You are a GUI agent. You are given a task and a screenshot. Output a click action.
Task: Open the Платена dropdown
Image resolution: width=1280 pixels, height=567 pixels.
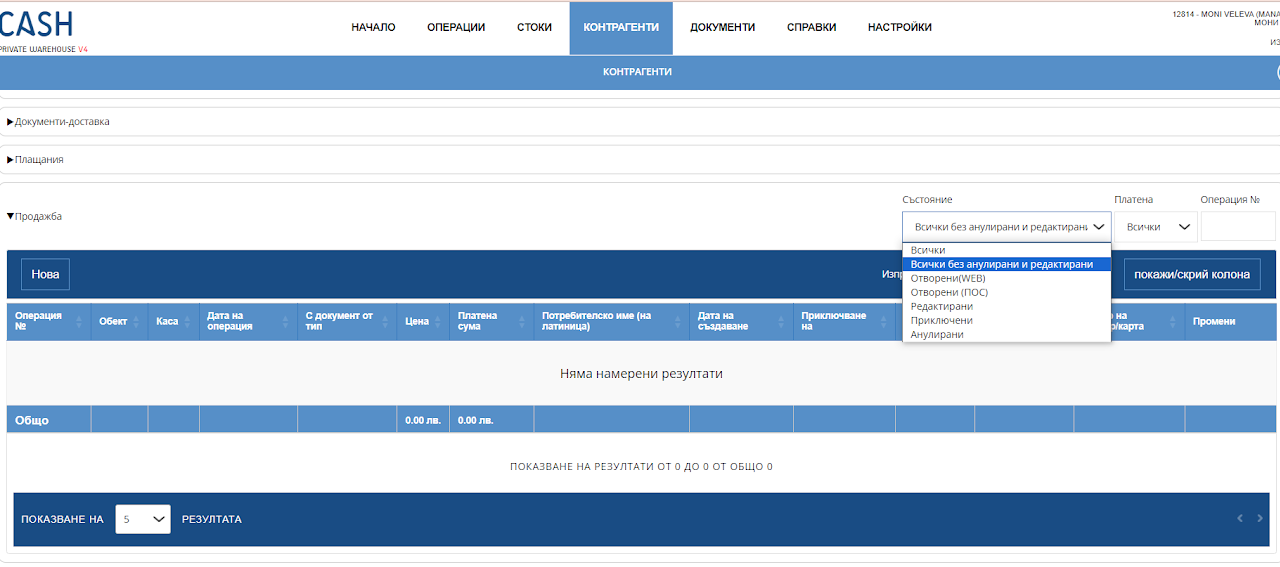point(1156,227)
